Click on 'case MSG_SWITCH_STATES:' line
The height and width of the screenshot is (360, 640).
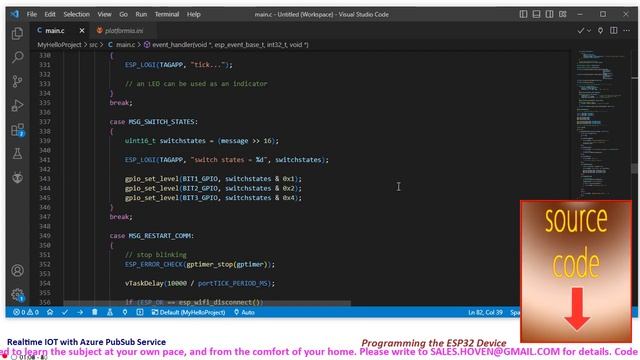[153, 122]
